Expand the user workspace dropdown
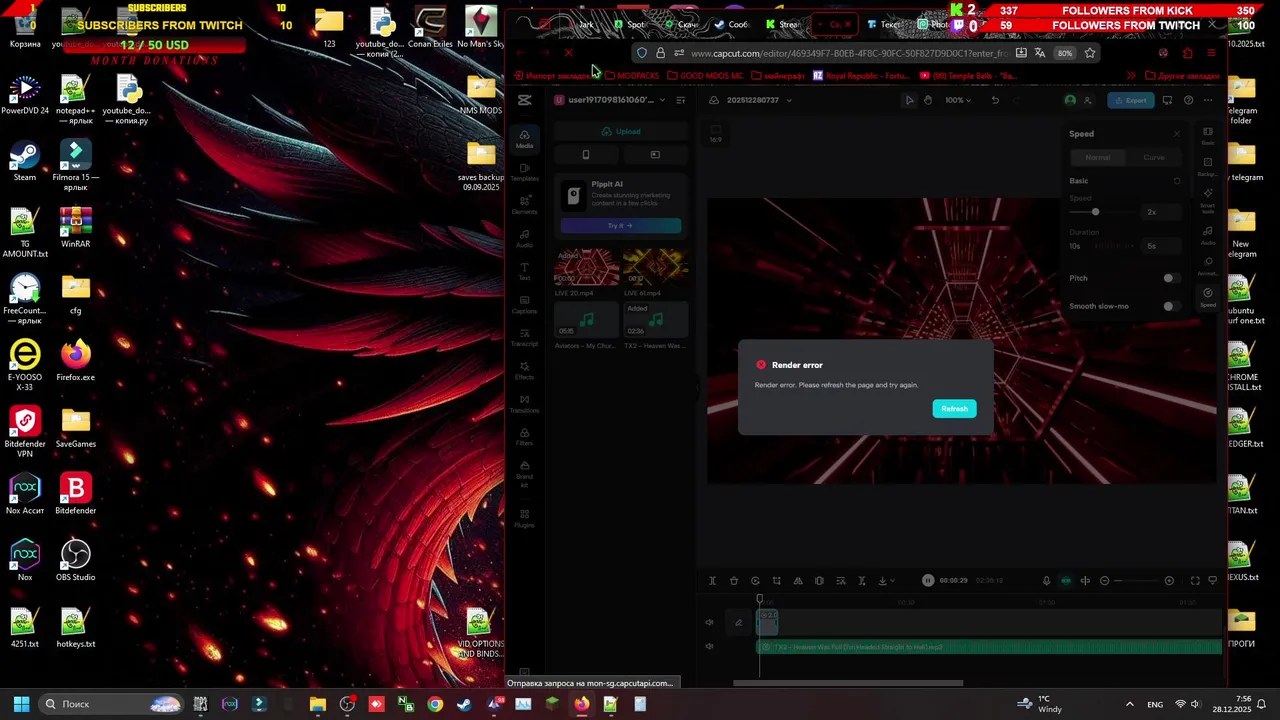 coord(661,100)
